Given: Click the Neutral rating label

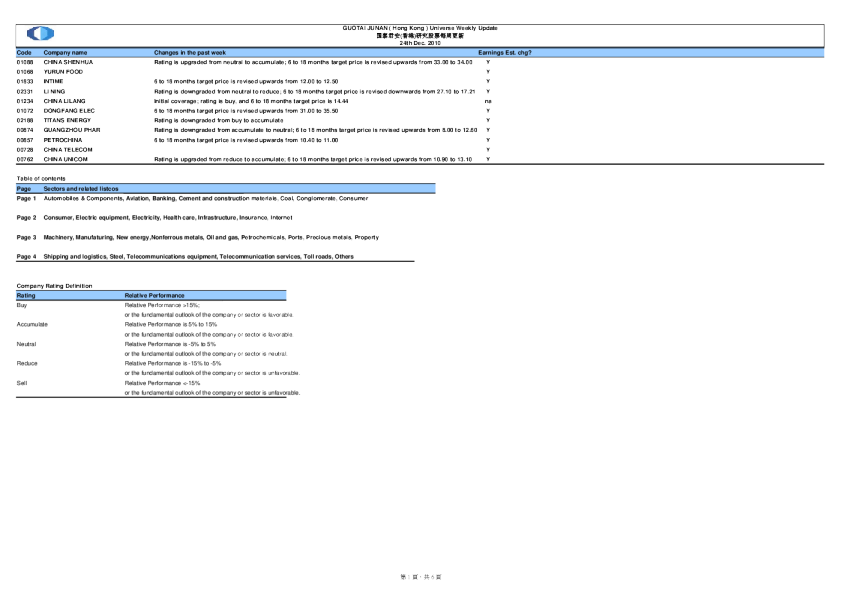Looking at the screenshot, I should coord(27,343).
